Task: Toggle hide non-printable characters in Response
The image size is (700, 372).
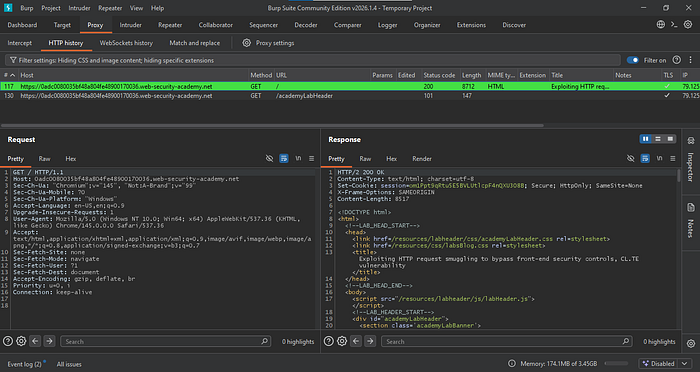Action: coord(630,159)
